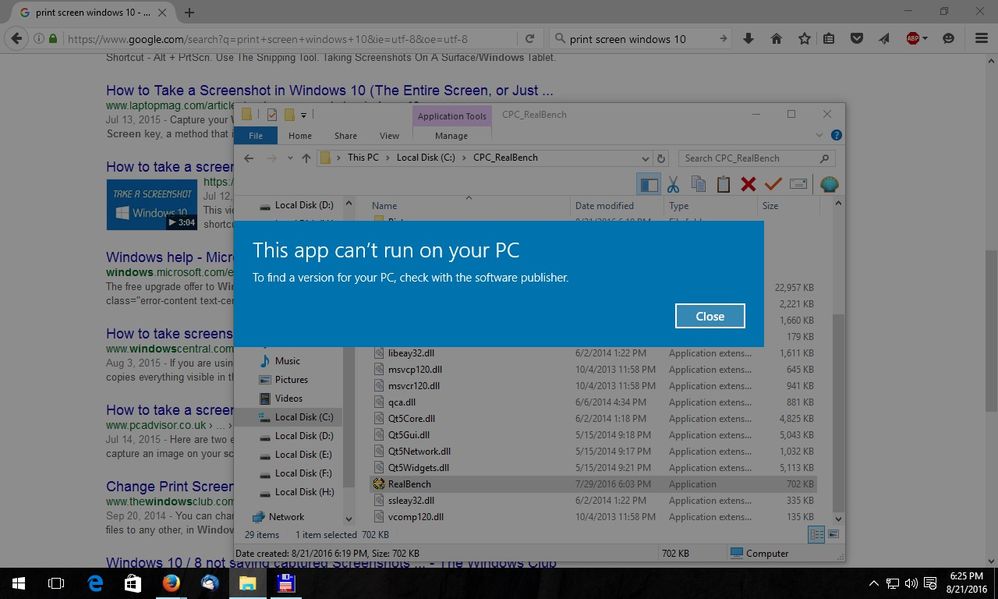Open Adblock Plus icon in Firefox
998x599 pixels.
tap(913, 39)
